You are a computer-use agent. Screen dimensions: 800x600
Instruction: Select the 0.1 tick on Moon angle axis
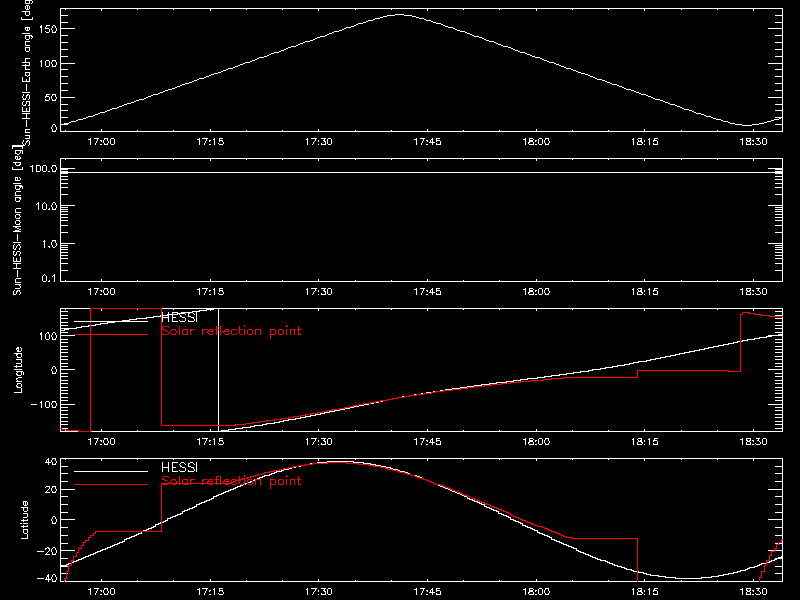coord(49,278)
